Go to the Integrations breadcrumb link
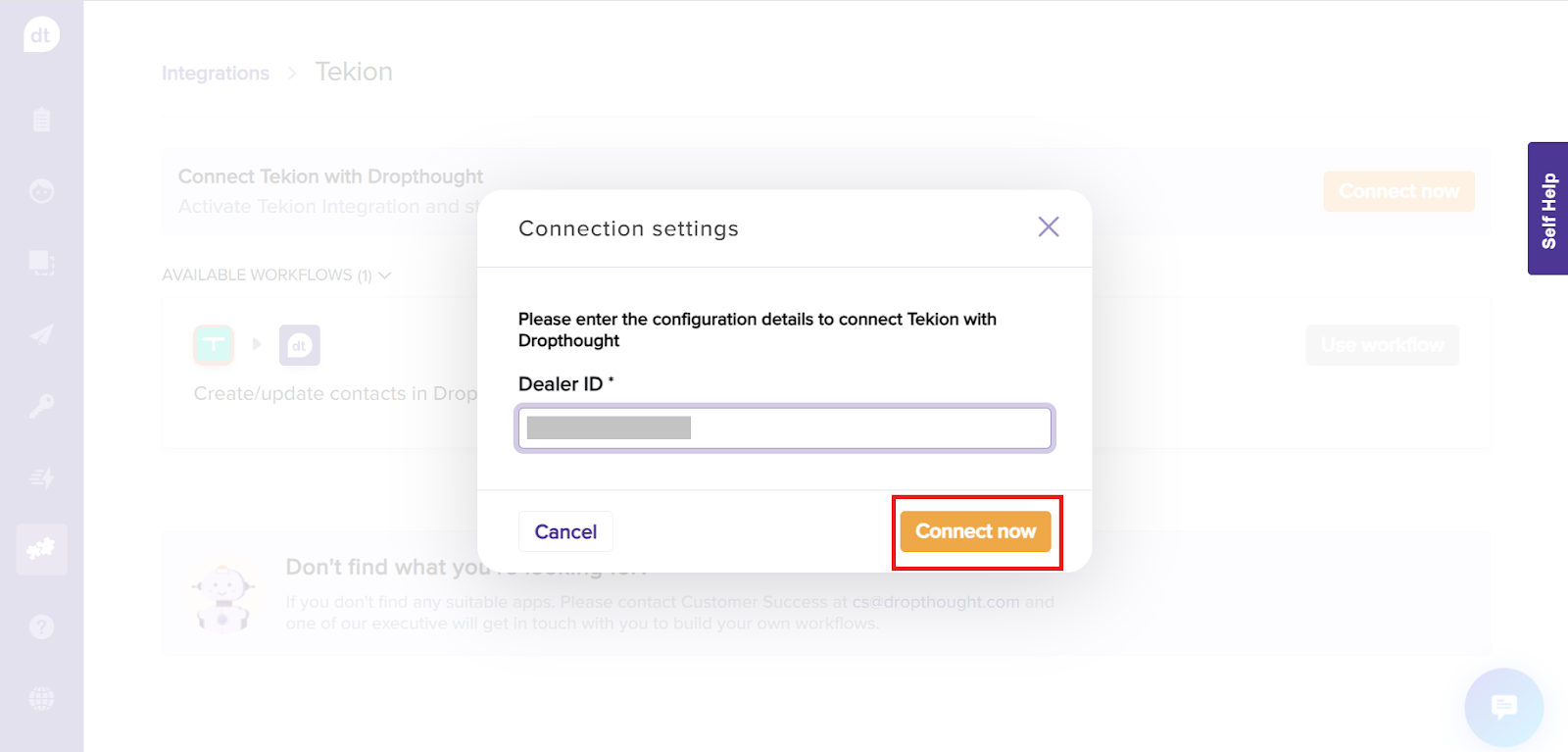This screenshot has width=1568, height=752. 215,74
